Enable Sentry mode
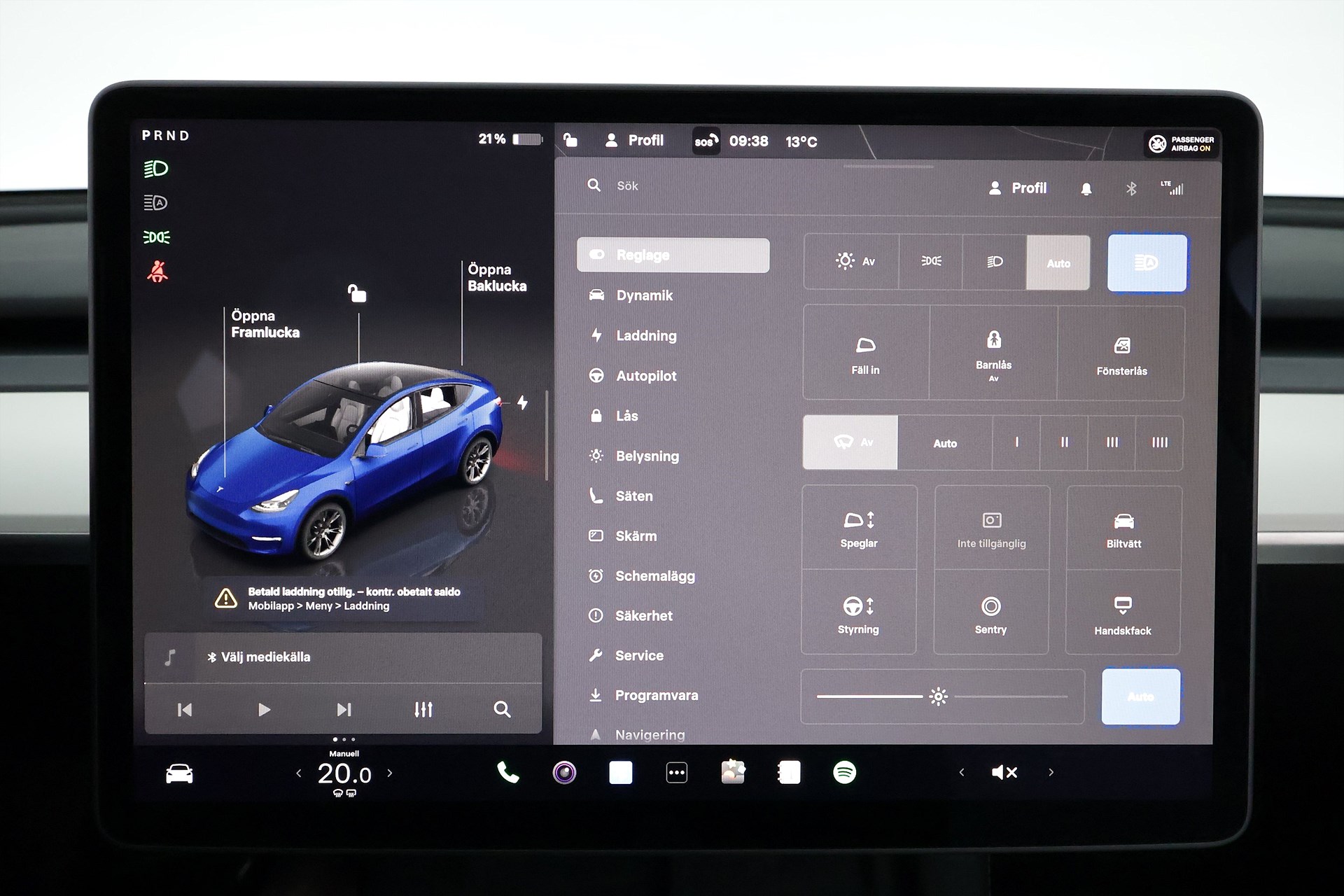1344x896 pixels. tap(990, 613)
